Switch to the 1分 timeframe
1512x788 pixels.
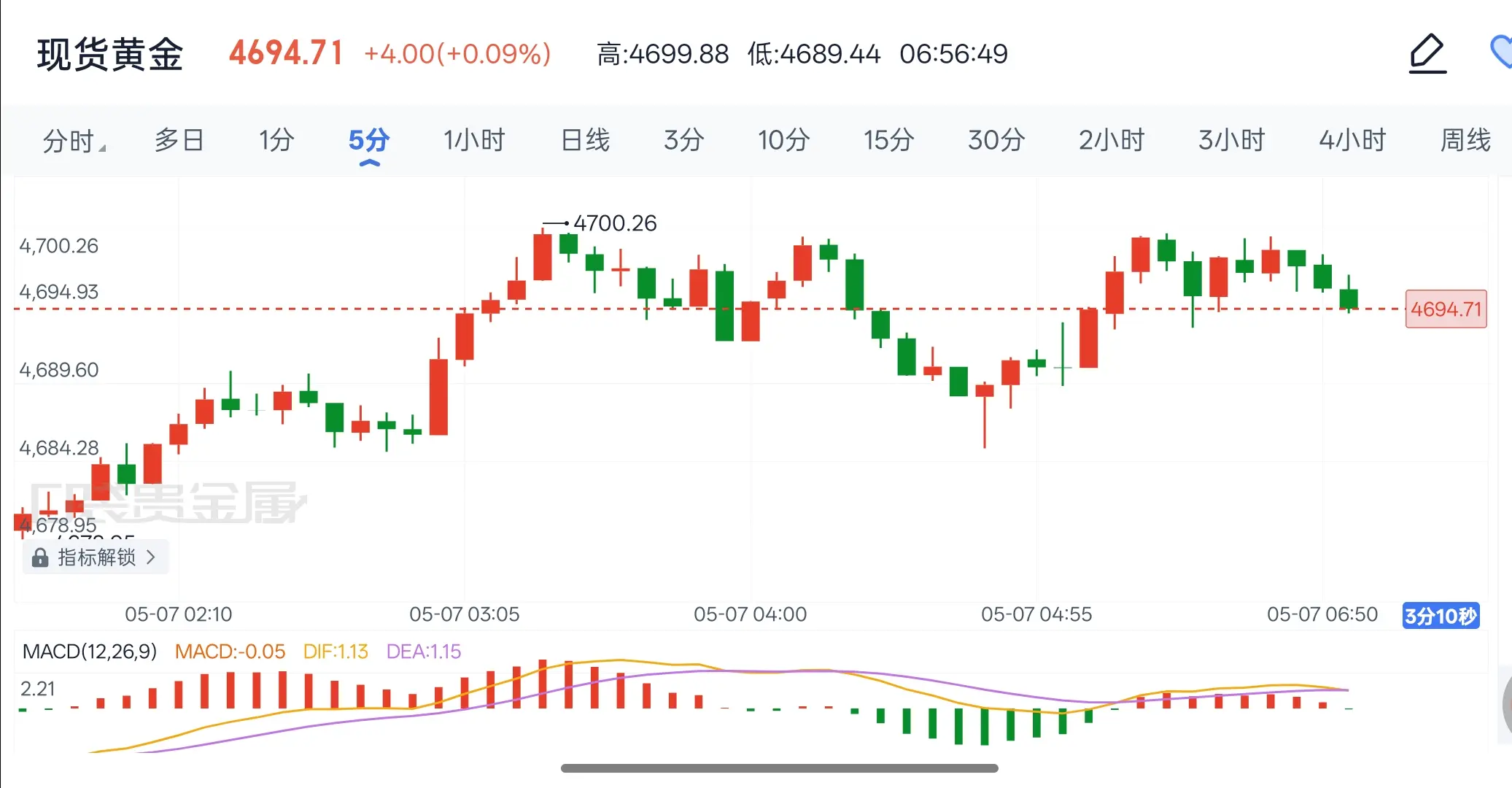point(276,139)
